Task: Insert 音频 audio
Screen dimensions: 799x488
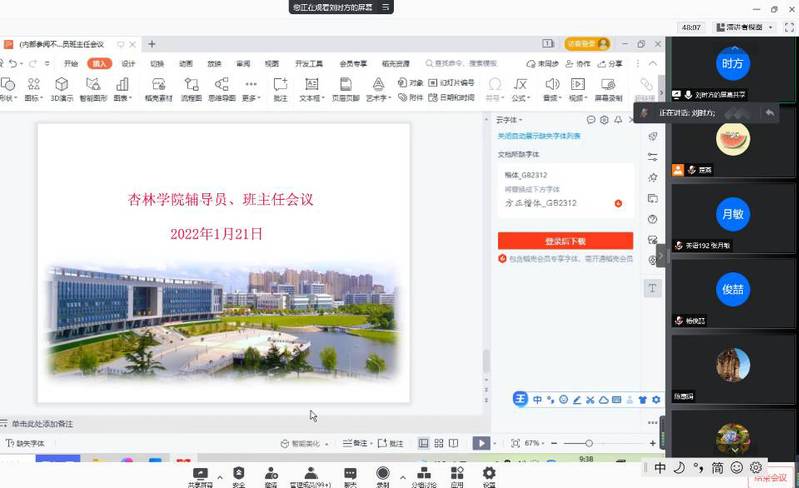Action: click(552, 89)
